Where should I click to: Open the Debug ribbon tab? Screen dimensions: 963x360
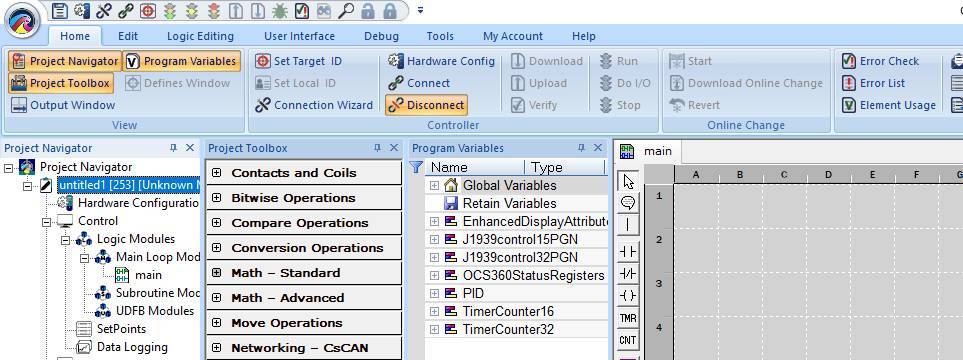pyautogui.click(x=381, y=36)
